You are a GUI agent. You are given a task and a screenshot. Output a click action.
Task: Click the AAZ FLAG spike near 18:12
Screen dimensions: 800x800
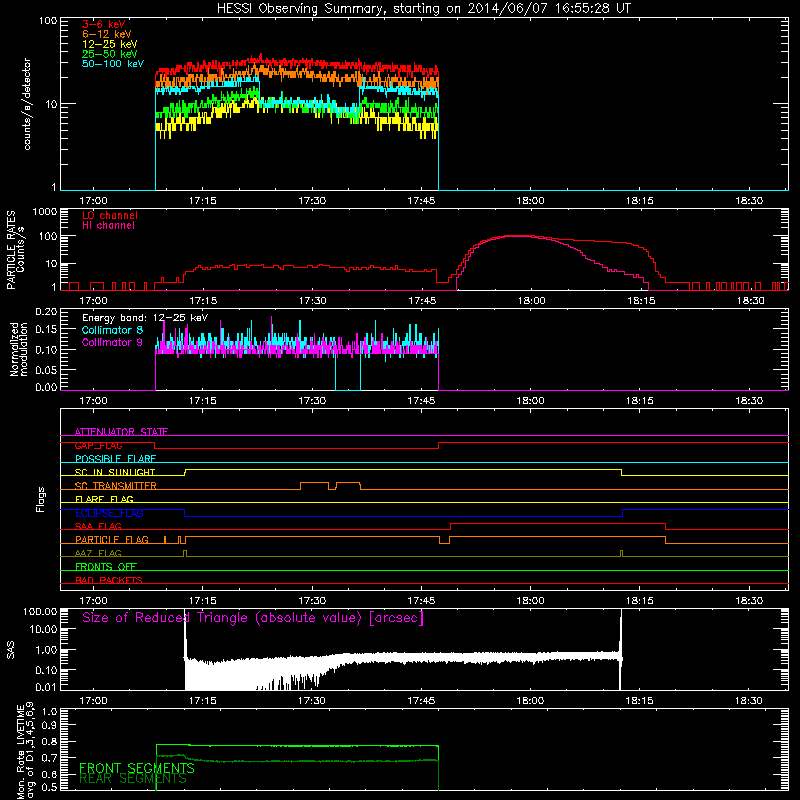click(621, 554)
